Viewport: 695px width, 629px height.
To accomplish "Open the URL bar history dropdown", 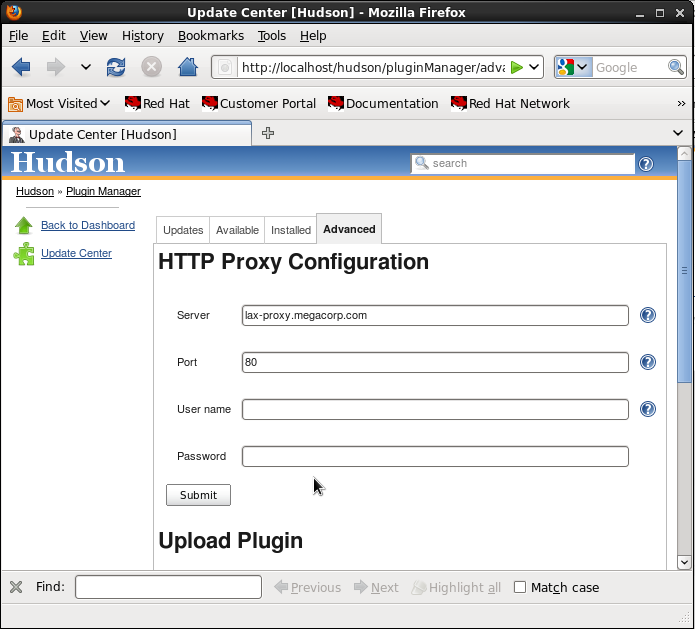I will tap(535, 67).
